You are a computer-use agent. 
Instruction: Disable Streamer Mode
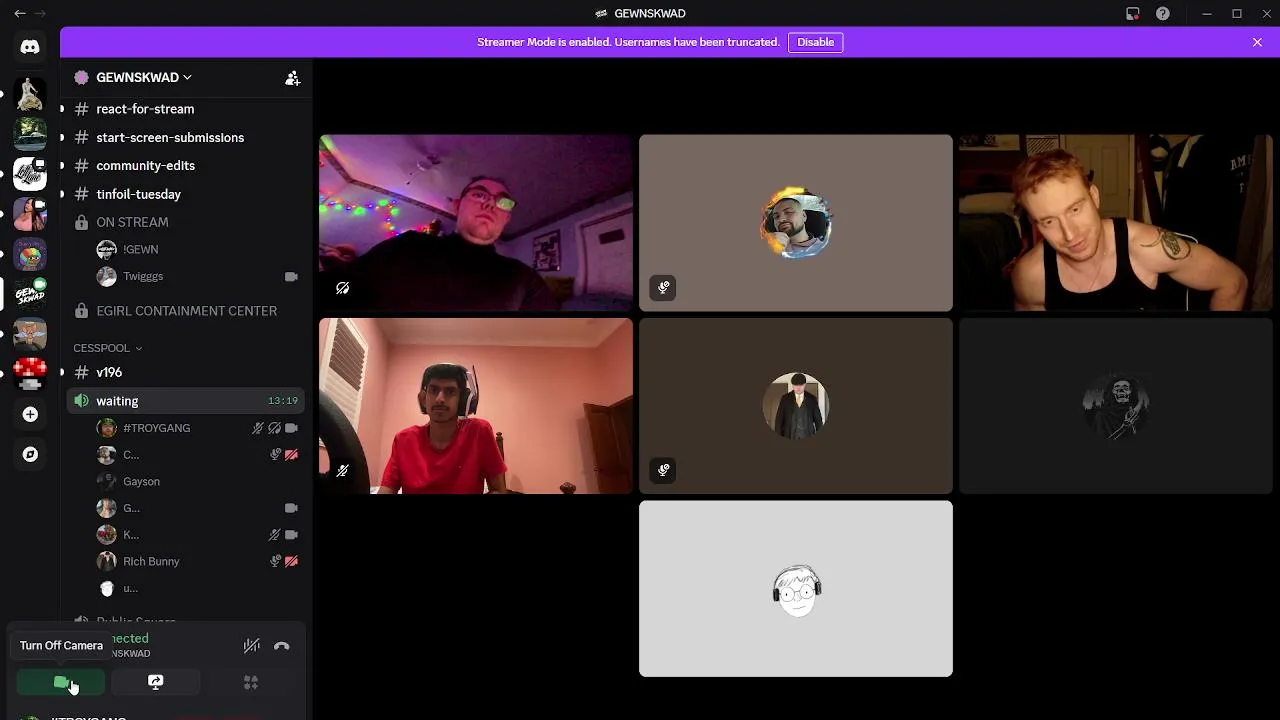pyautogui.click(x=815, y=42)
